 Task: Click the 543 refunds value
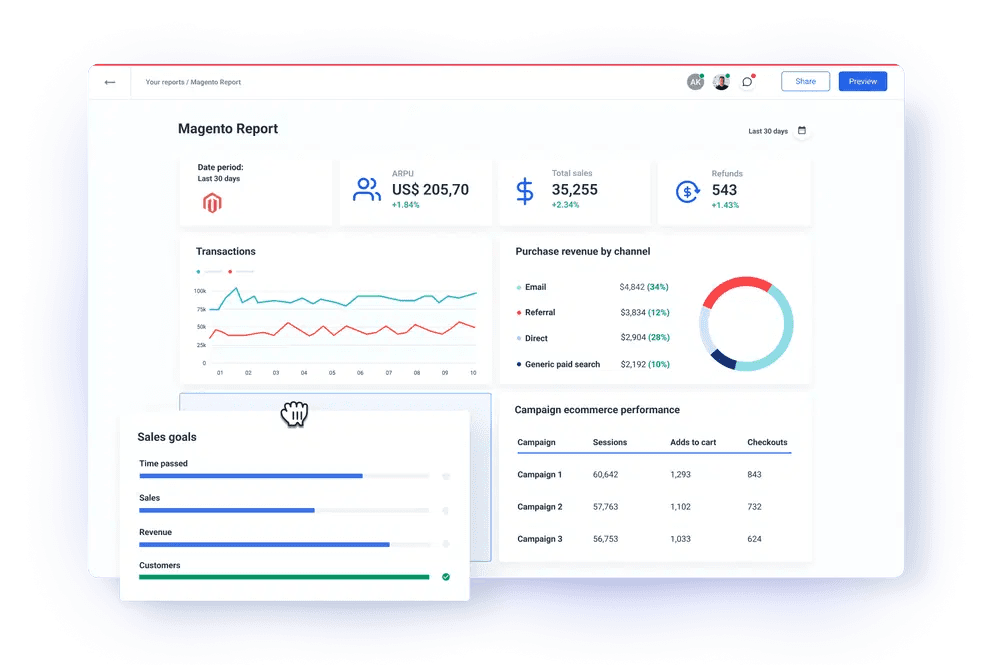pyautogui.click(x=724, y=190)
